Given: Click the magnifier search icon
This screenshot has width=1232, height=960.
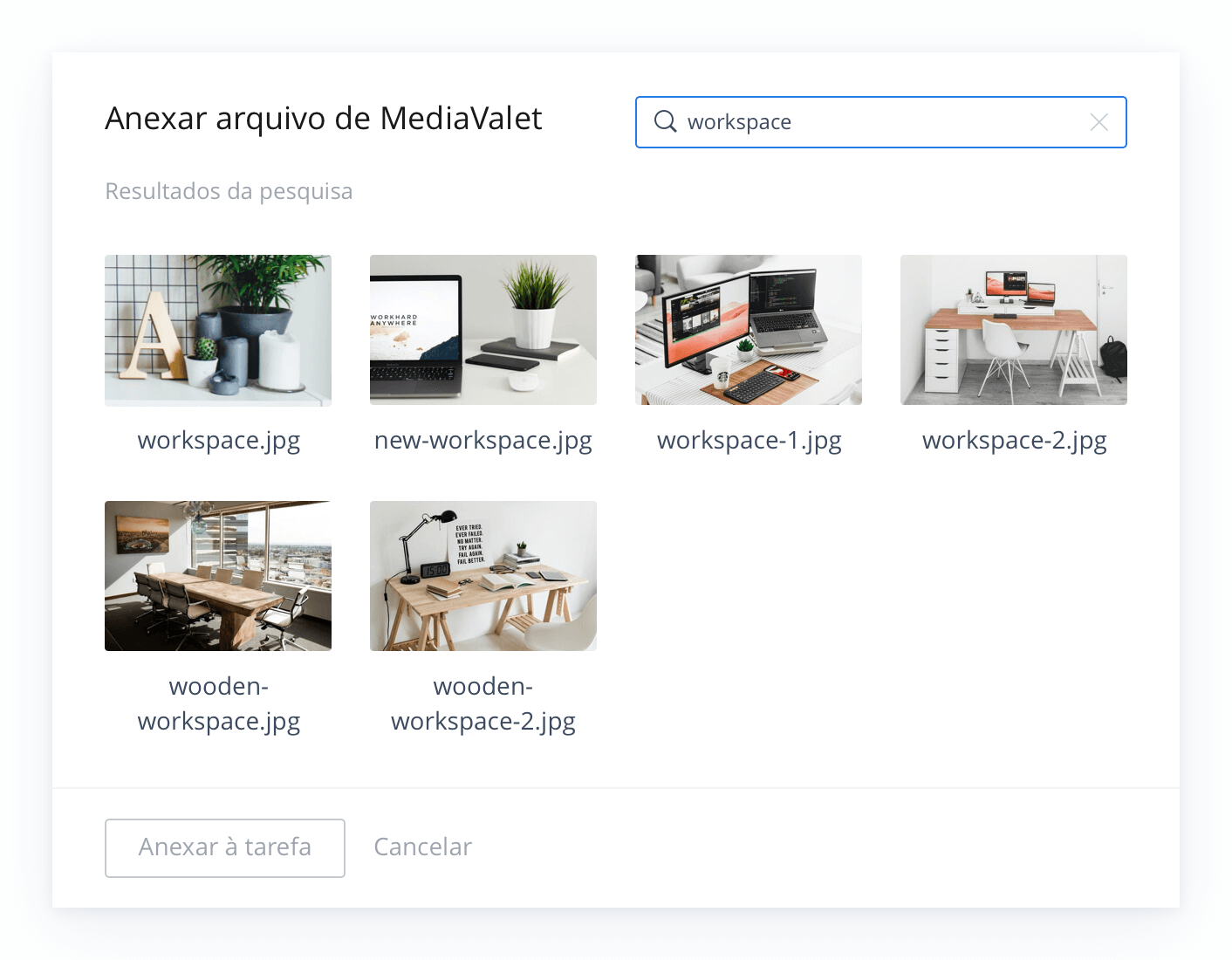Looking at the screenshot, I should tap(665, 122).
